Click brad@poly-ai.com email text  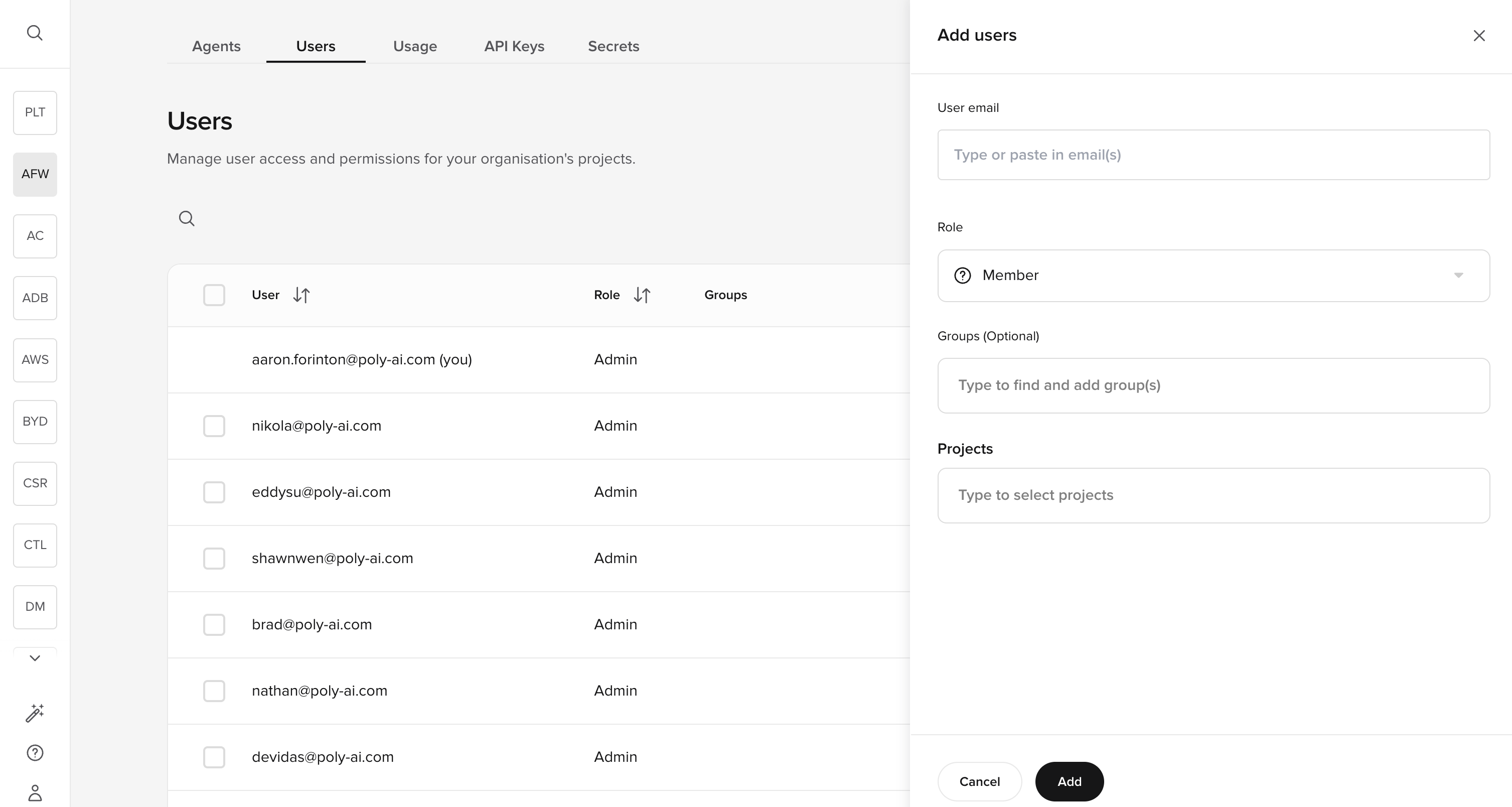[x=312, y=625]
